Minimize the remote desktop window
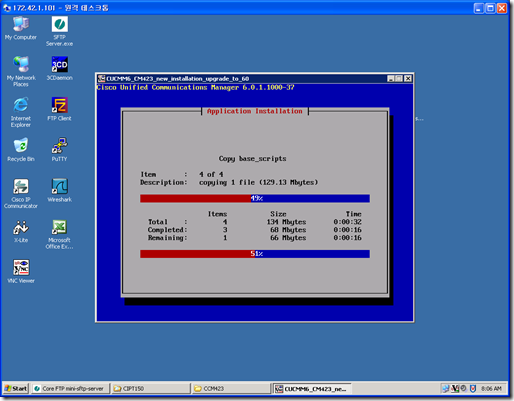 pos(479,8)
